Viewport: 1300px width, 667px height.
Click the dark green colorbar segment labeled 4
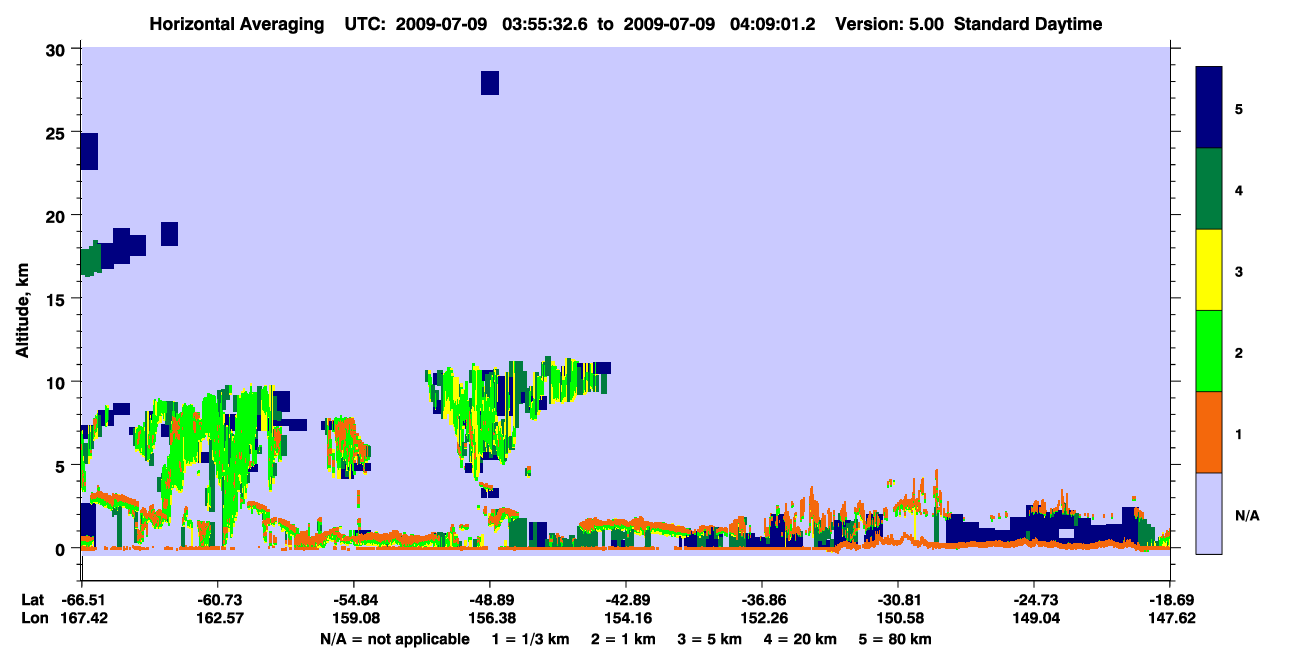1209,189
